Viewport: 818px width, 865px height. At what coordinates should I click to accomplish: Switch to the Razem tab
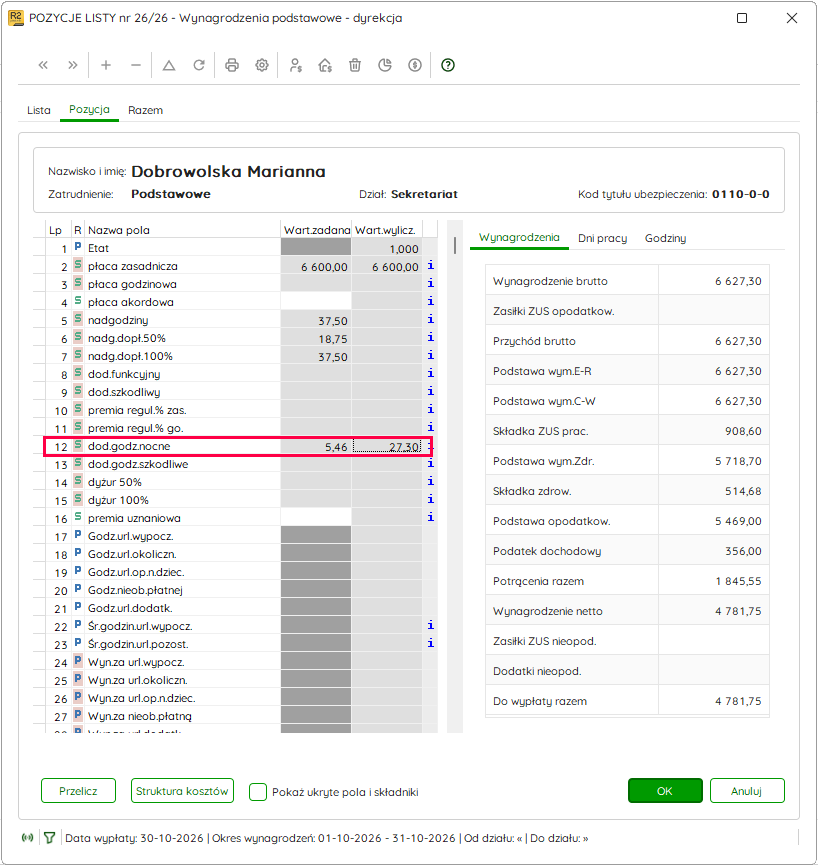click(145, 110)
